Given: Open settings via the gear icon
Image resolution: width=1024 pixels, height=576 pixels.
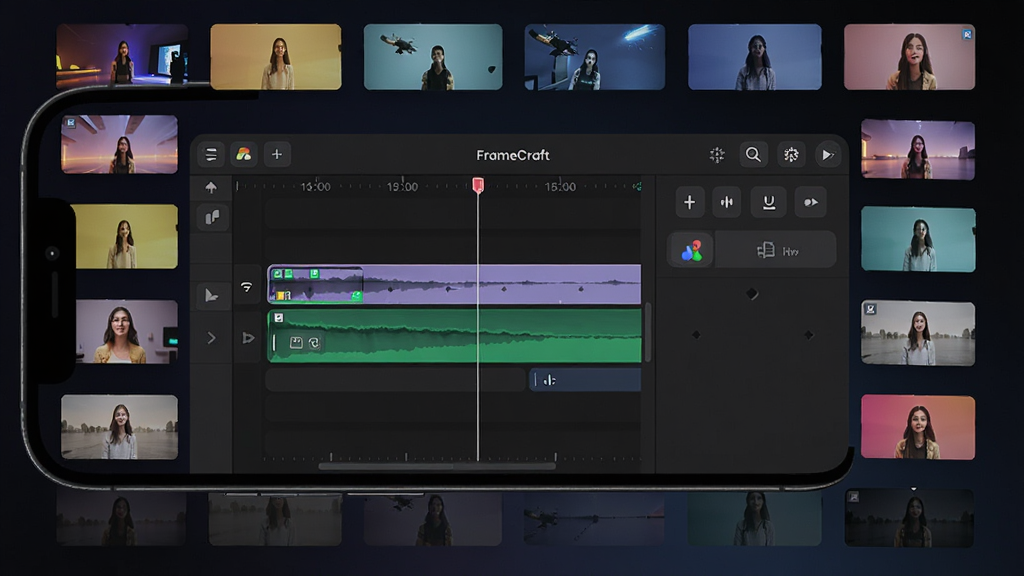Looking at the screenshot, I should tap(791, 155).
